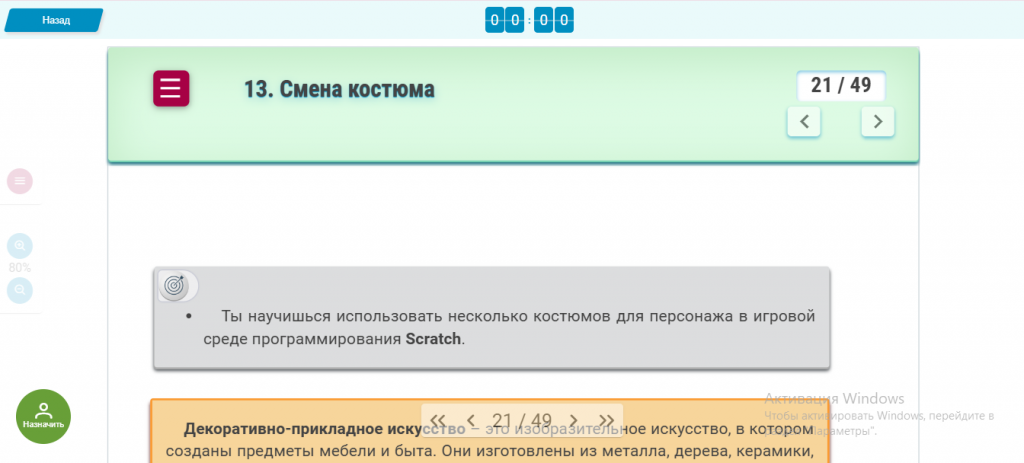Click person icon on green Назначить button
The width and height of the screenshot is (1024, 463).
(x=43, y=410)
